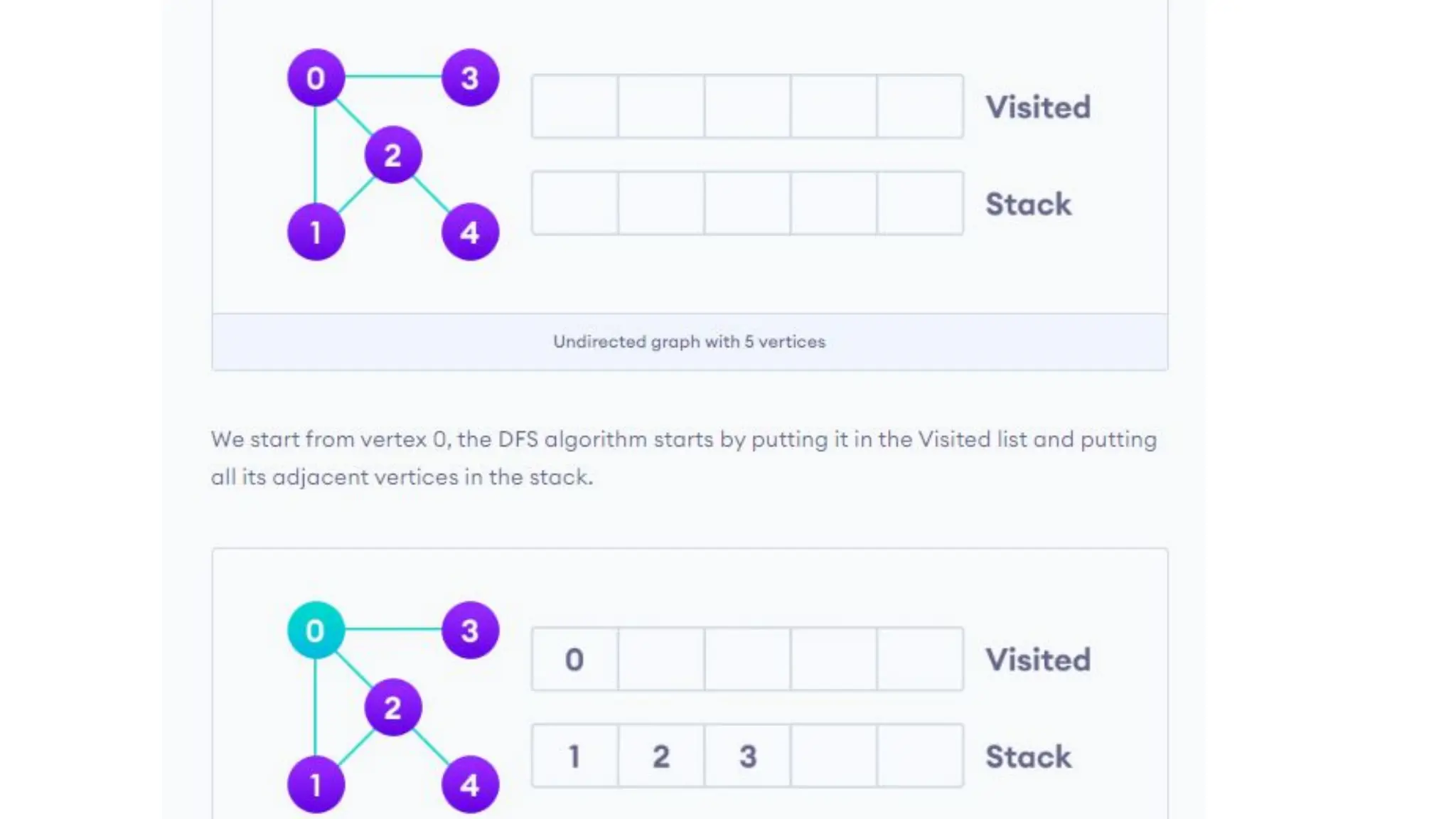Click first empty Visited cell in top diagram
The image size is (1456, 819).
tap(574, 107)
